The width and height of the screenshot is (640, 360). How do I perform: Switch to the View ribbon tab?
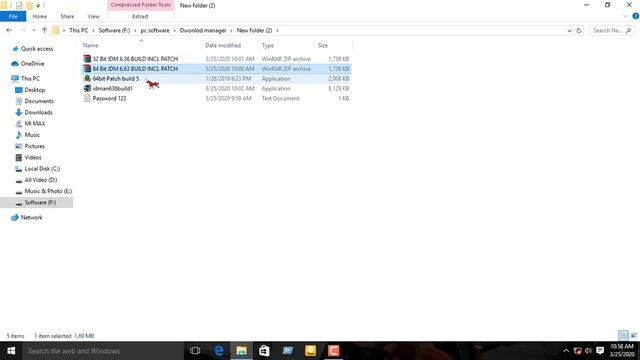coord(93,16)
